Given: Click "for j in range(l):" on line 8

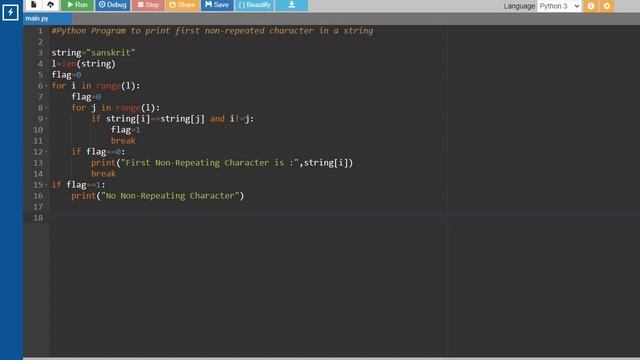Looking at the screenshot, I should tap(116, 108).
